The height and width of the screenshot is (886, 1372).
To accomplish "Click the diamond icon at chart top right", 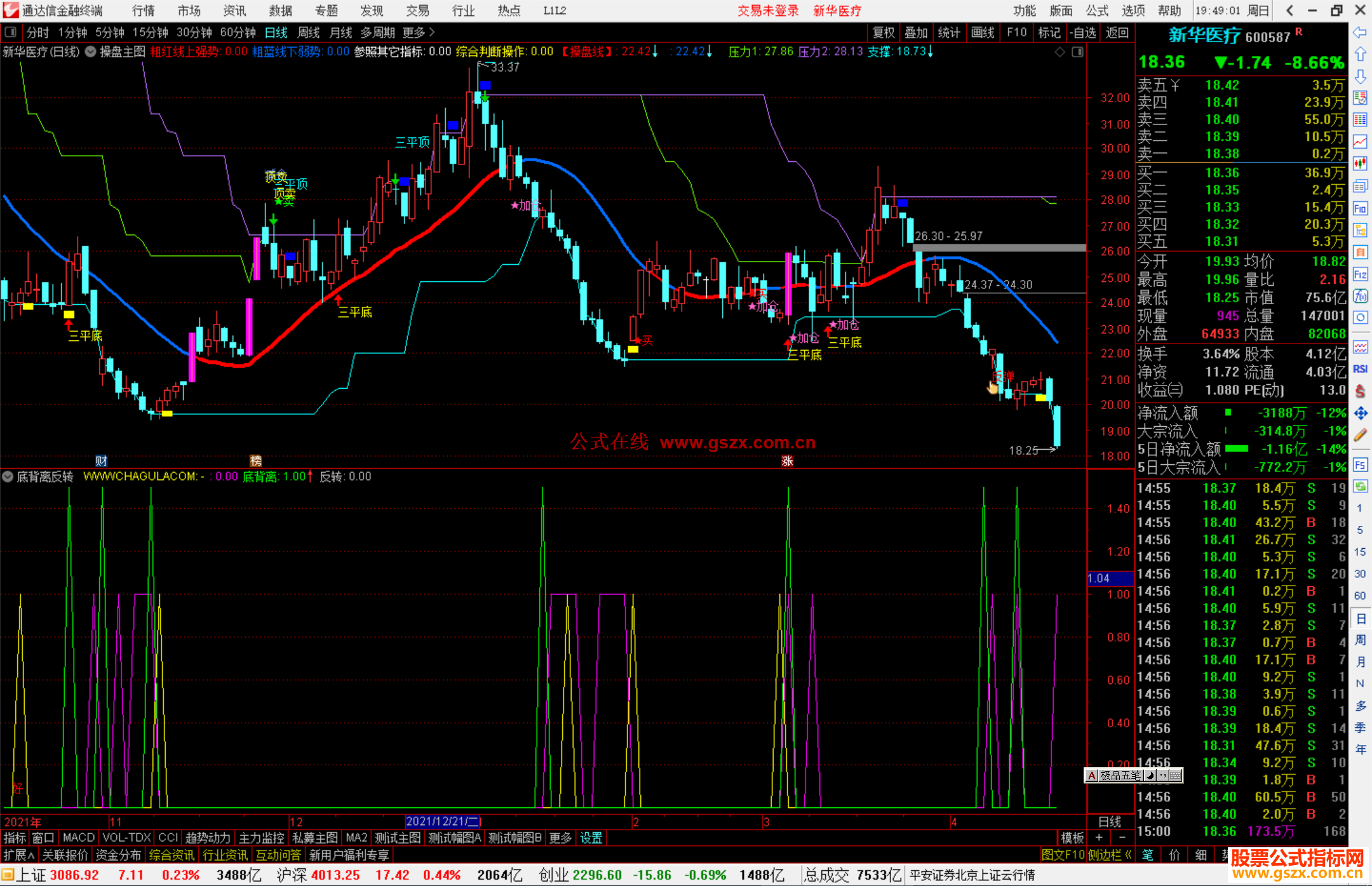I will click(1059, 52).
